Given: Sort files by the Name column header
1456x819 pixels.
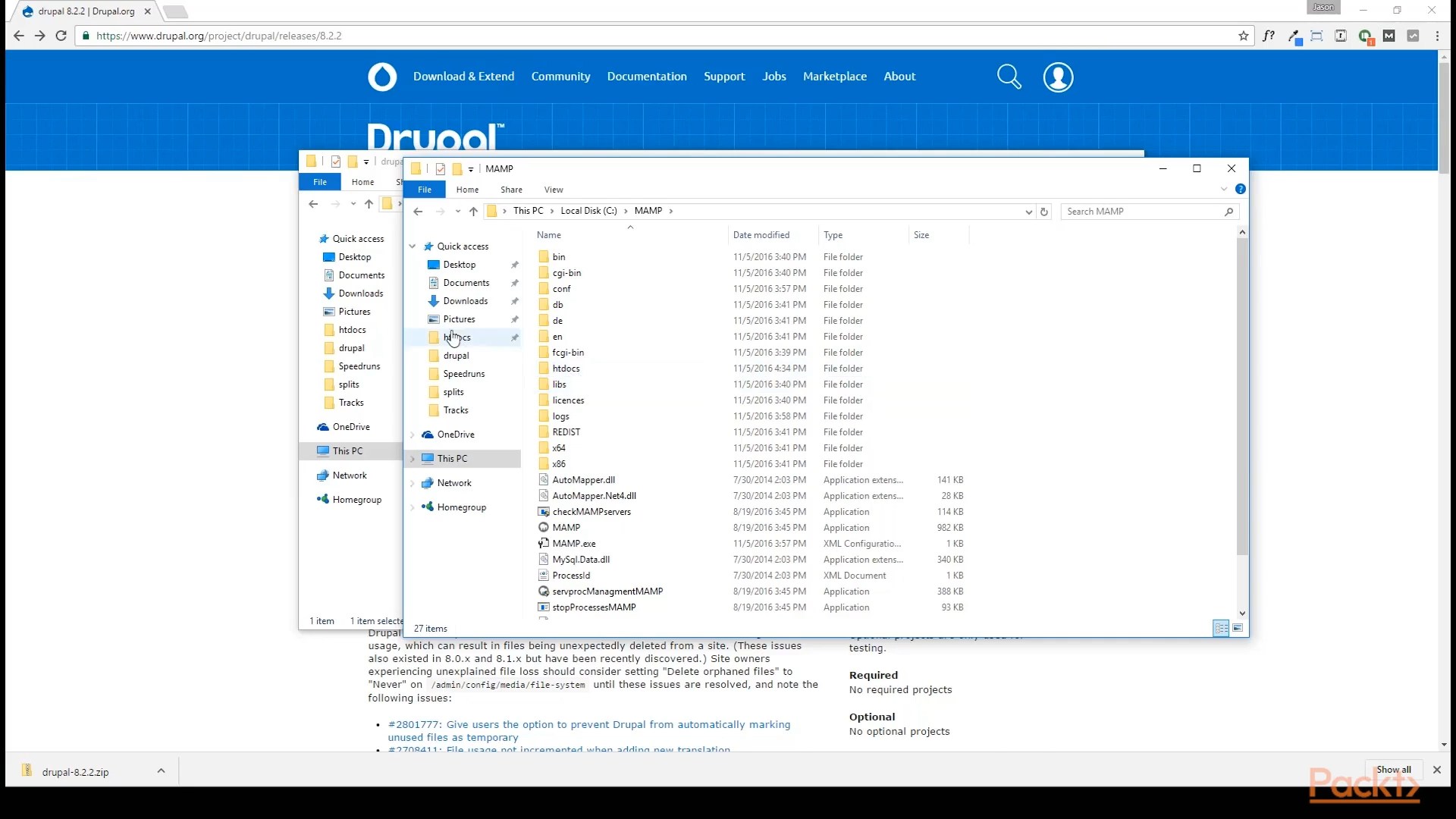Looking at the screenshot, I should click(x=549, y=235).
